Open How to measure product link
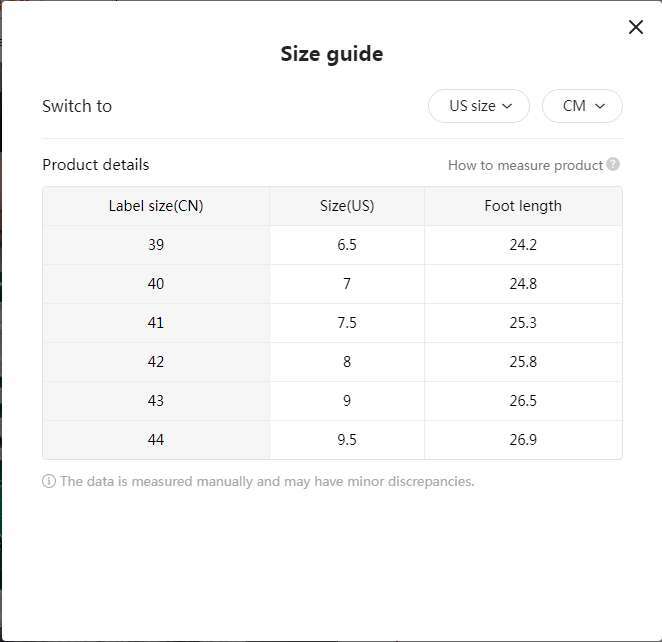Screen dimensions: 662x642 [x=525, y=165]
